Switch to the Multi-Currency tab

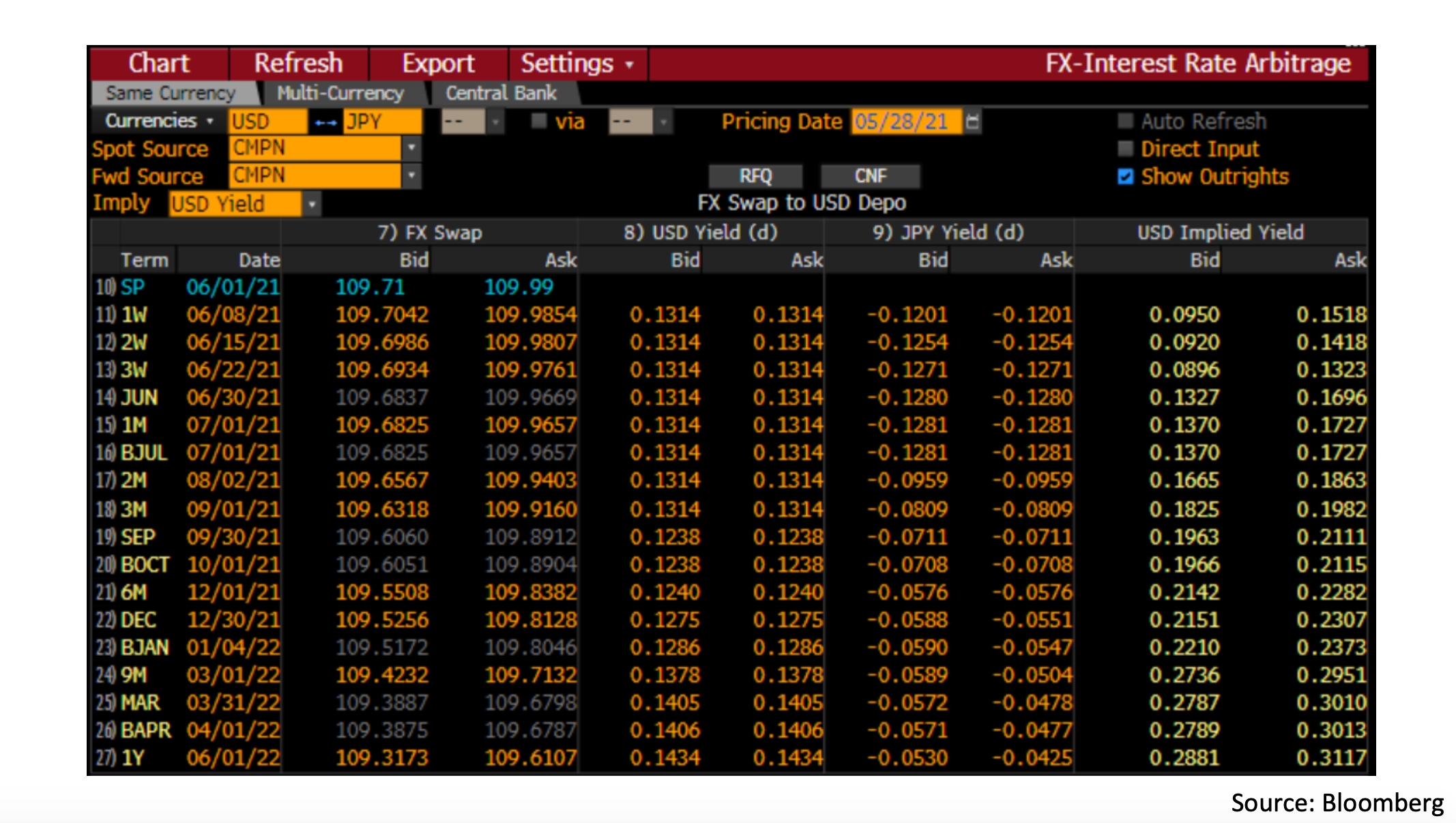[x=340, y=93]
